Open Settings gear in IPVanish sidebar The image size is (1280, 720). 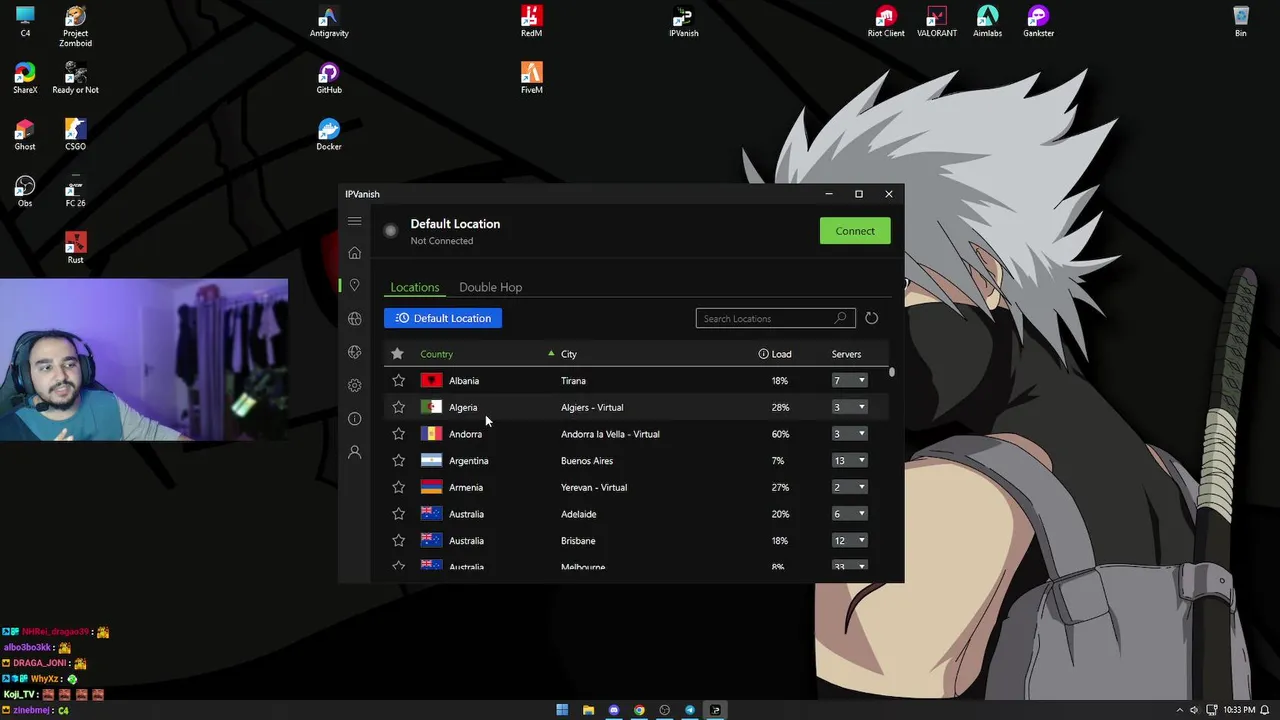point(354,385)
